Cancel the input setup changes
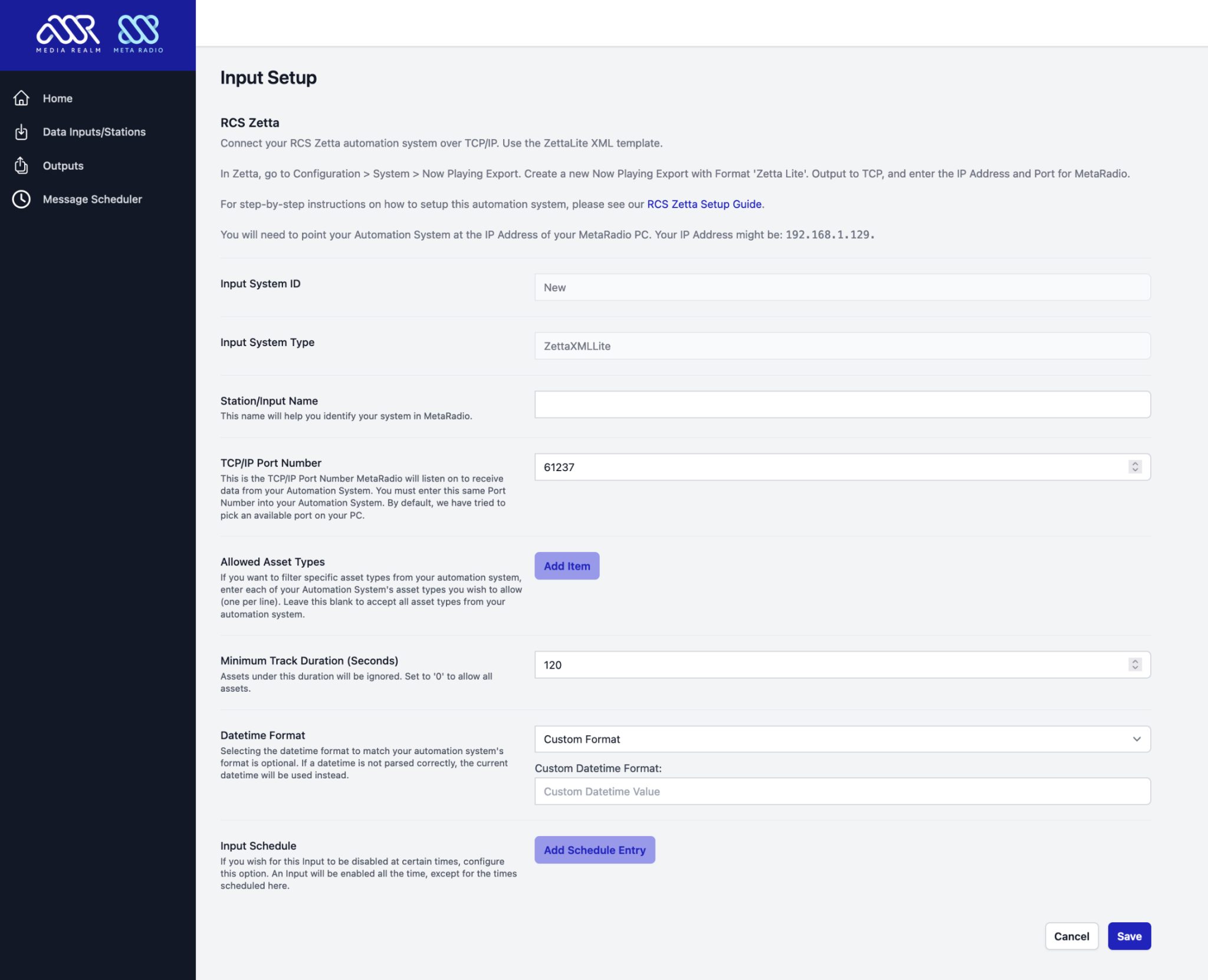 click(1072, 936)
